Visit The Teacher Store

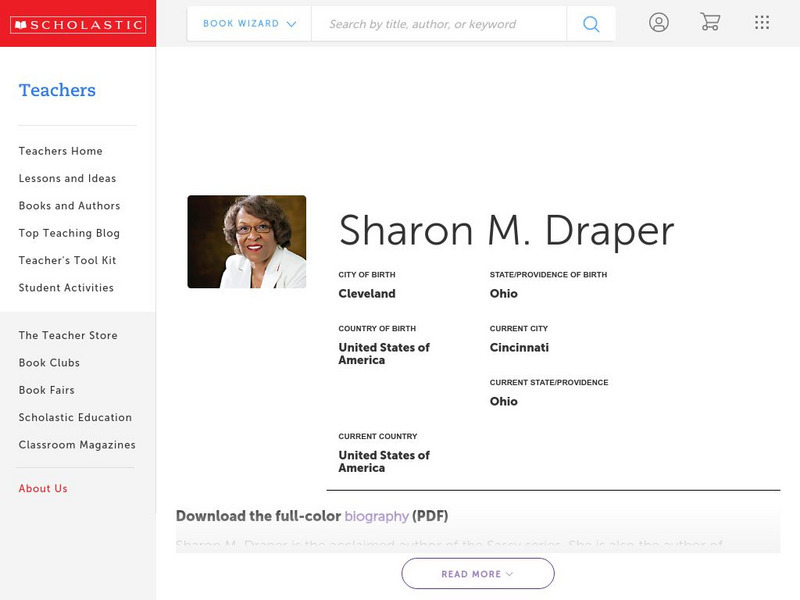pyautogui.click(x=68, y=335)
